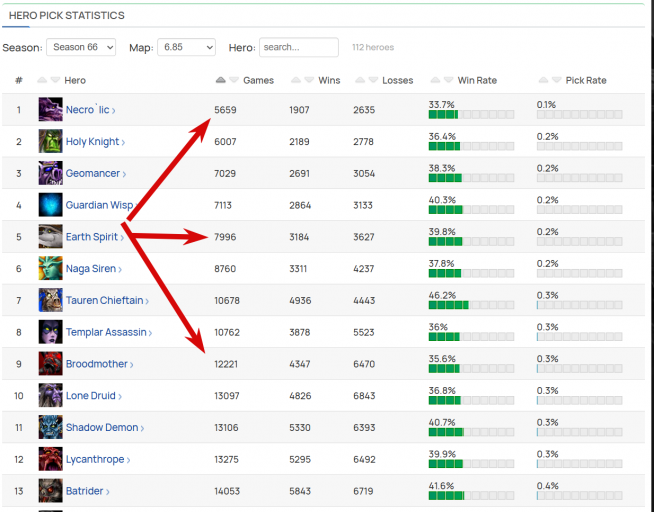654x512 pixels.
Task: Sort Pick Rate column descending arrow
Action: [x=556, y=80]
